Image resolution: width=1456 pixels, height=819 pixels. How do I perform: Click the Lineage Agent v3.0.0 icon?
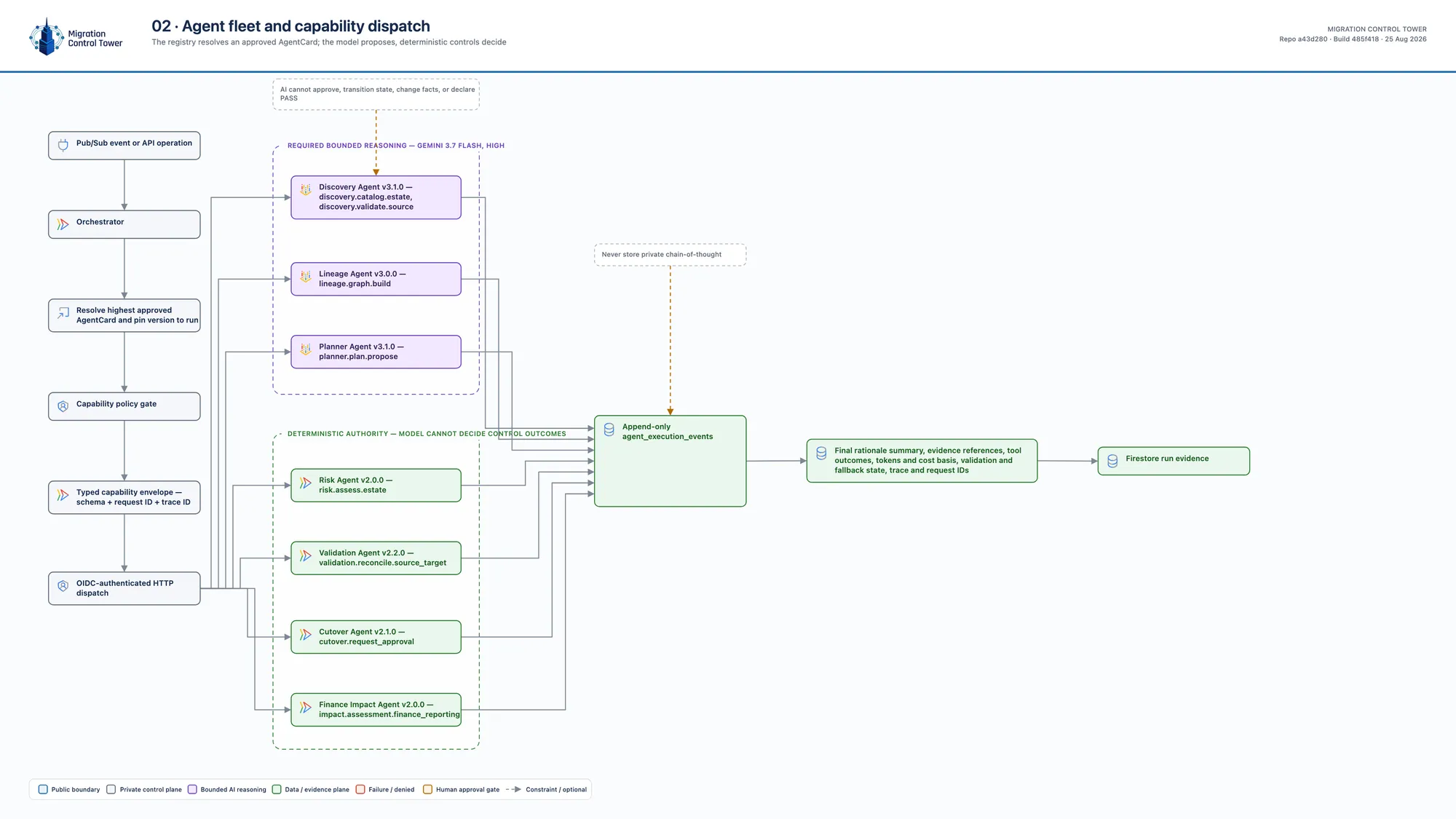click(x=306, y=277)
